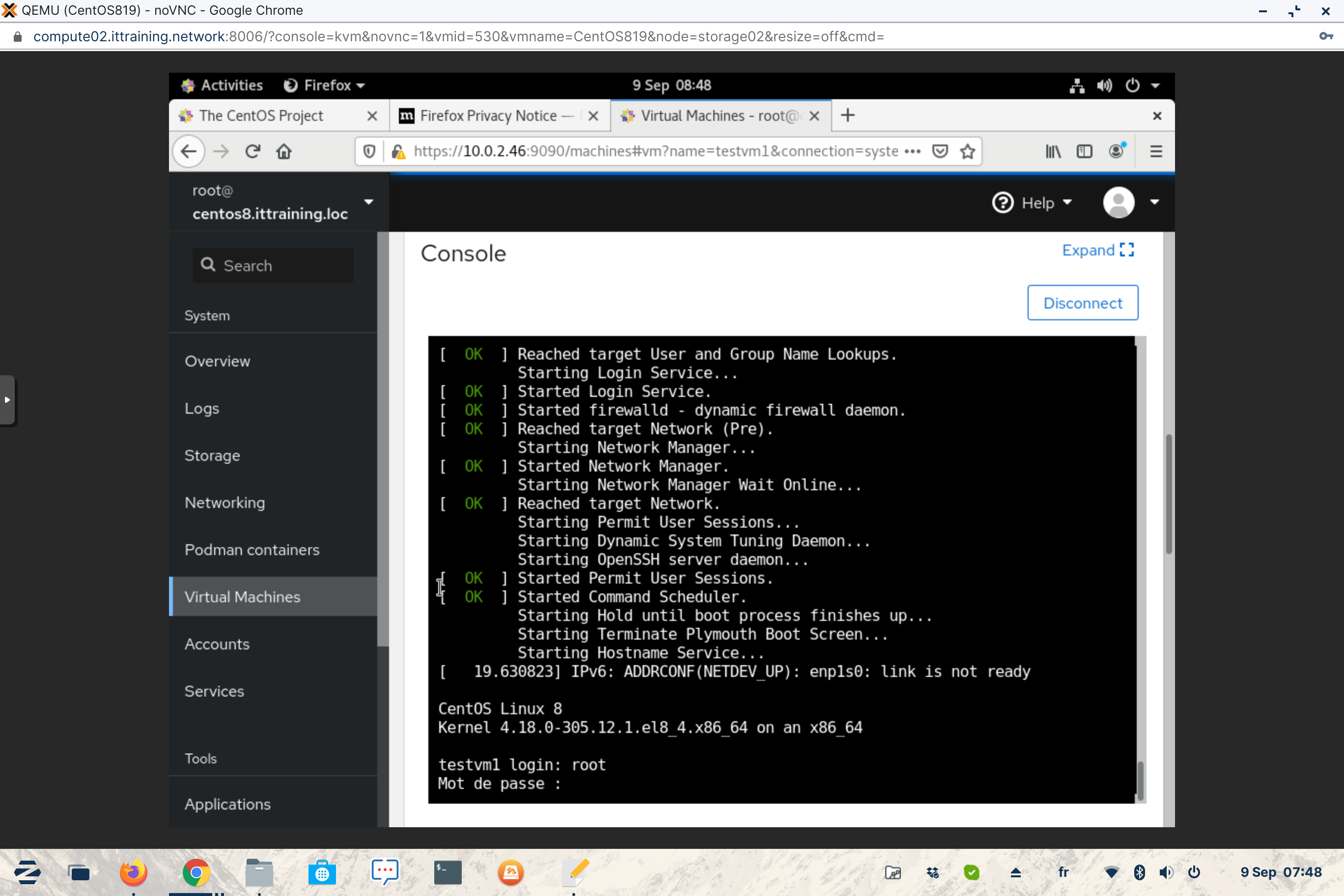1344x896 pixels.
Task: Click the Bluetooth tray icon
Action: 1139,872
